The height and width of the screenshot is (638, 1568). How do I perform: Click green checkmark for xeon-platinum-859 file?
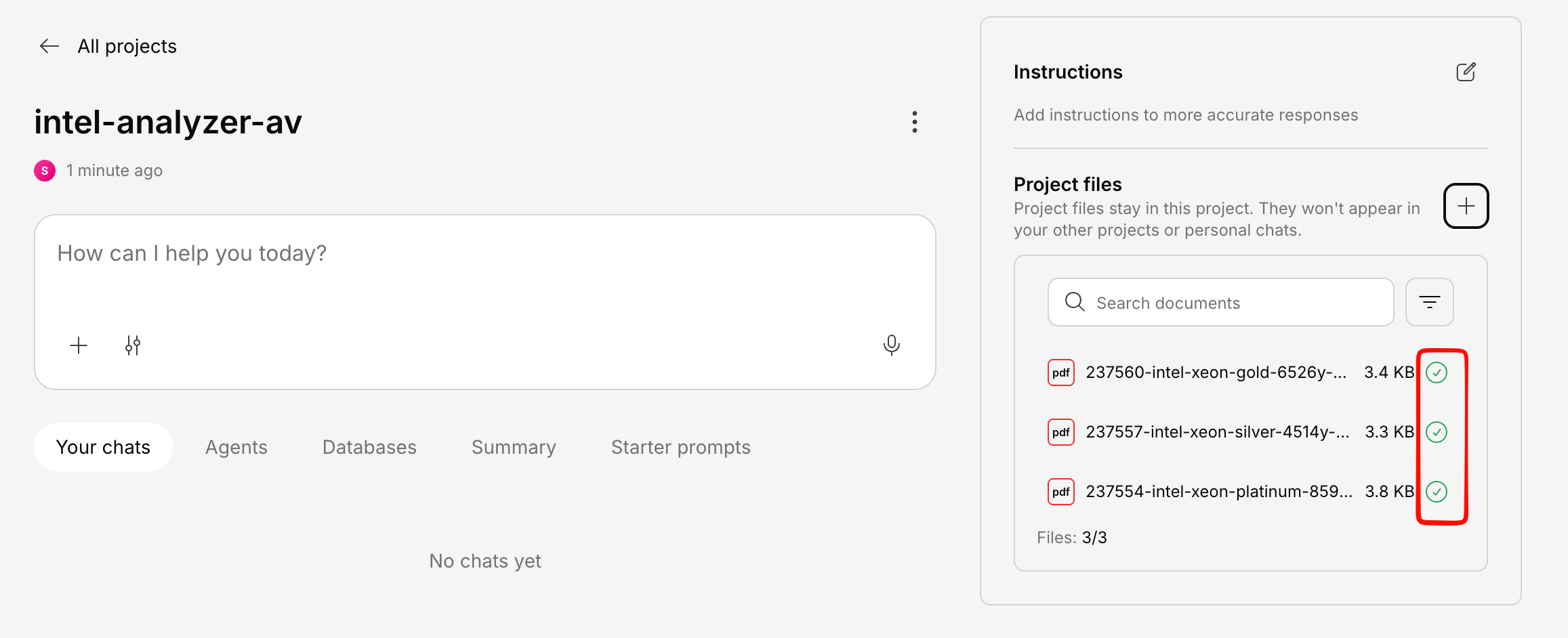click(x=1437, y=492)
